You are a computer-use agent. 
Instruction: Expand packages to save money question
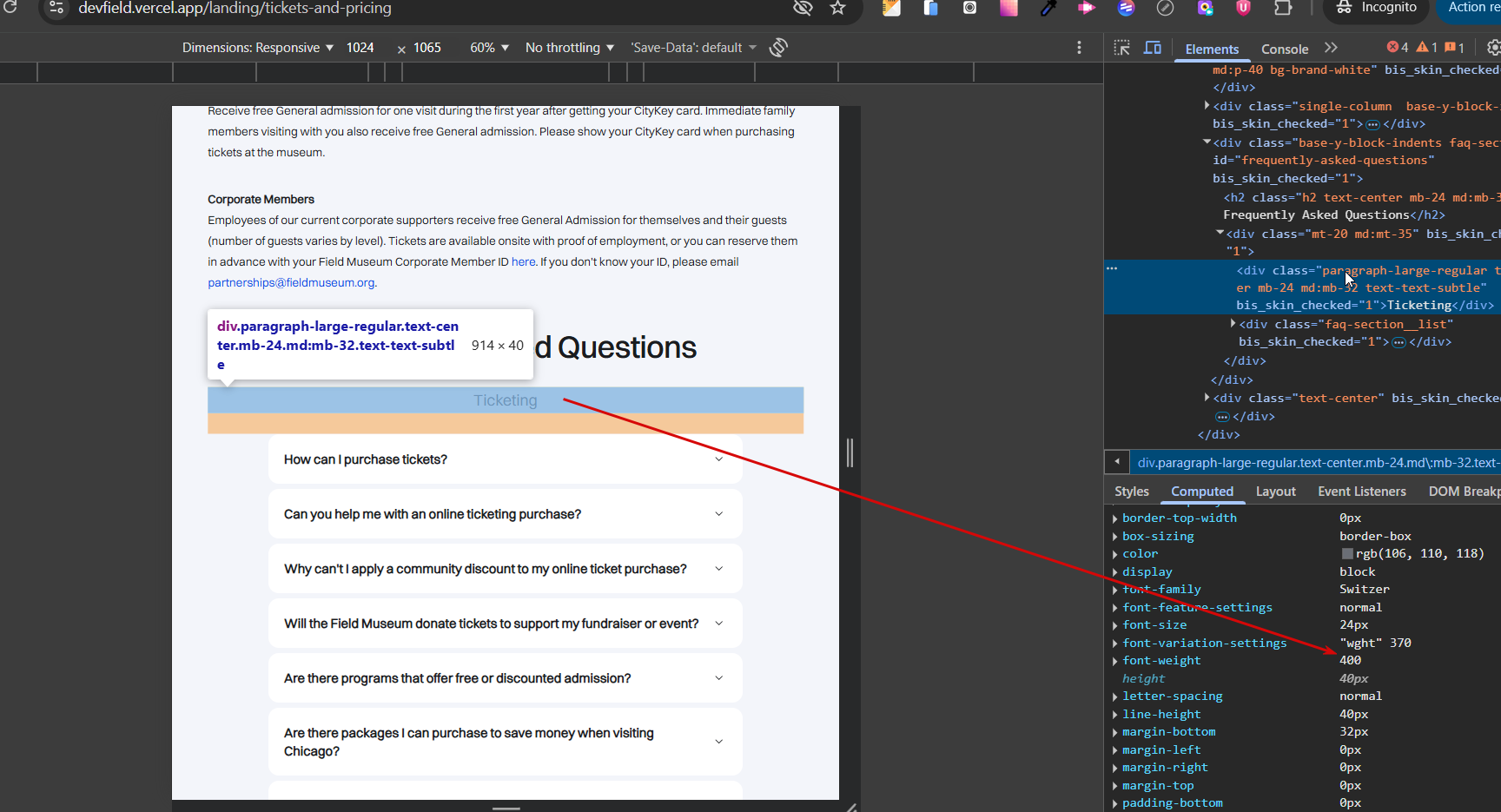(x=505, y=742)
